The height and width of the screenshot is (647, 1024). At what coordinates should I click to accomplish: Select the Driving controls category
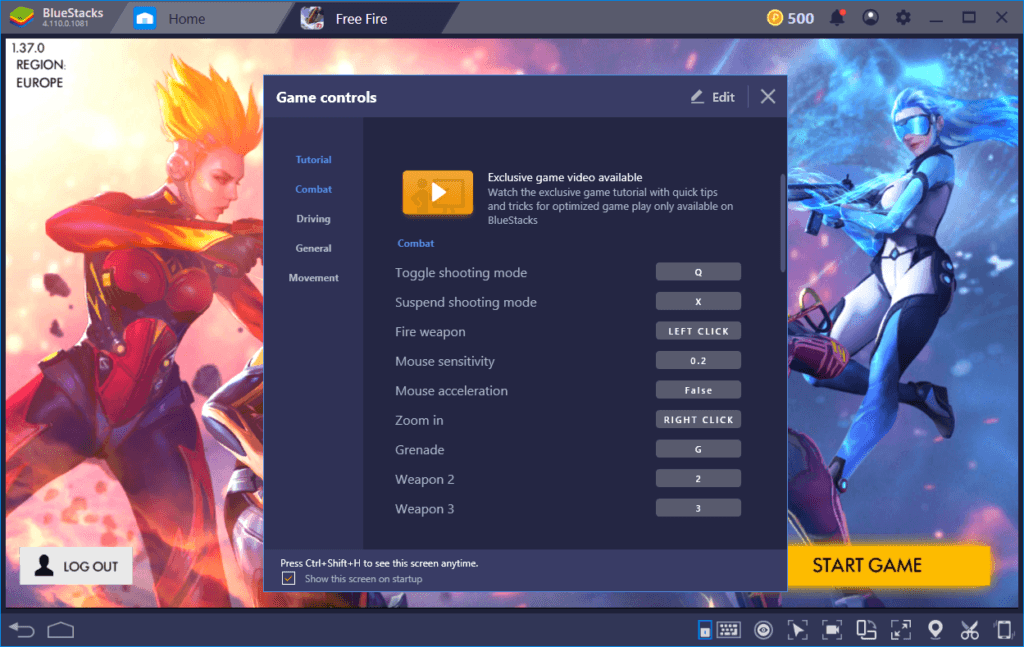[x=313, y=218]
